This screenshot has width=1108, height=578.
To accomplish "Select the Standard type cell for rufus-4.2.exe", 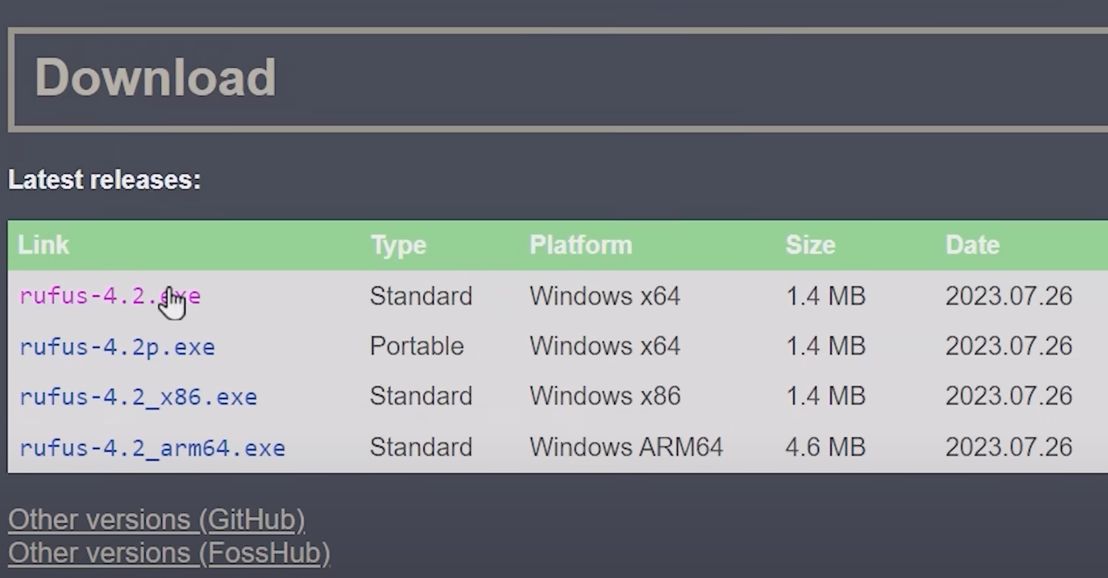I will [421, 296].
